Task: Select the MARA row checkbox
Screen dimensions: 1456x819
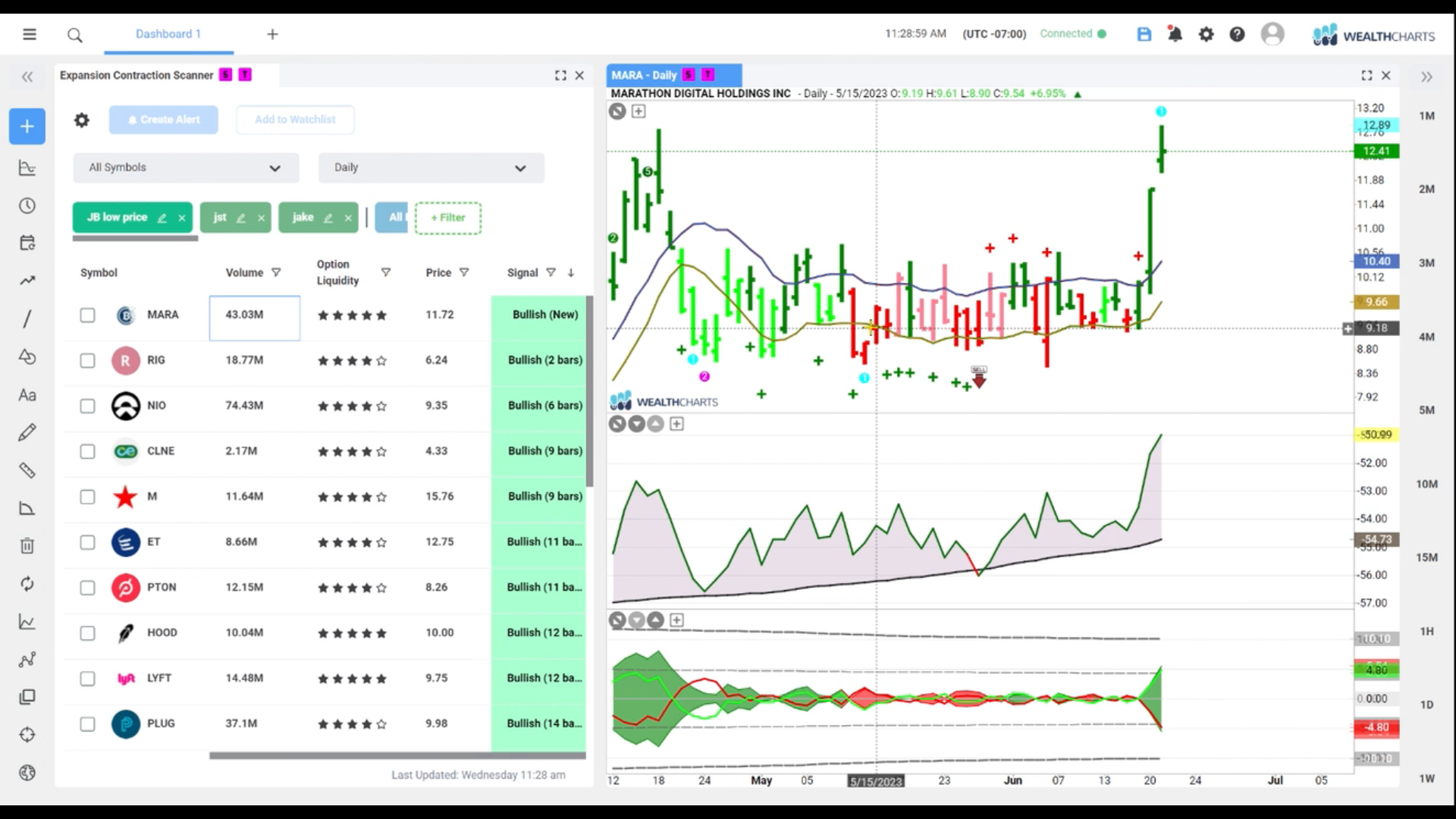Action: coord(88,315)
